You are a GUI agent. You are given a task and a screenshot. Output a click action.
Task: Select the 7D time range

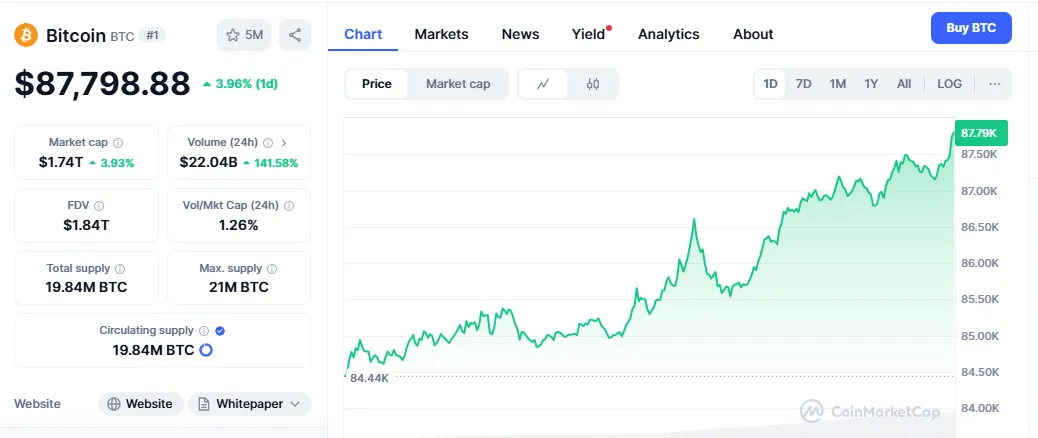(x=803, y=84)
